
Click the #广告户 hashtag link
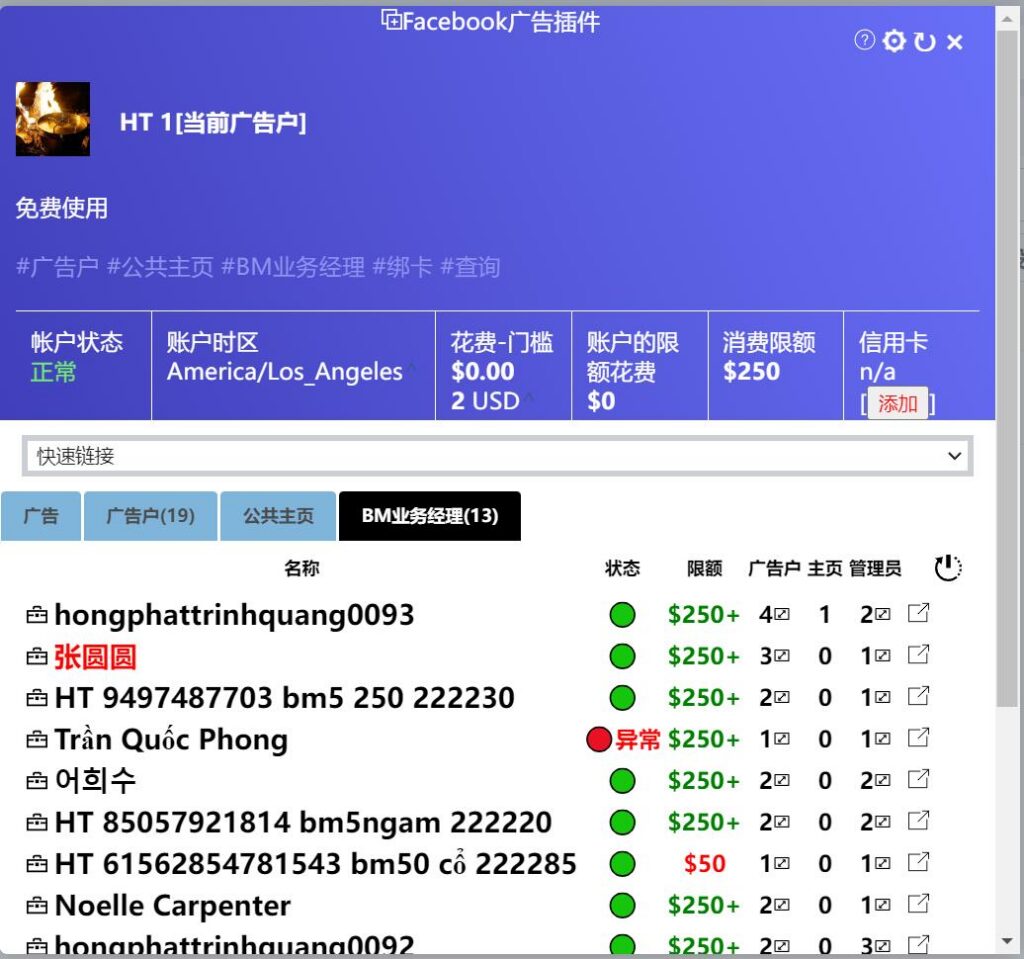(x=57, y=267)
